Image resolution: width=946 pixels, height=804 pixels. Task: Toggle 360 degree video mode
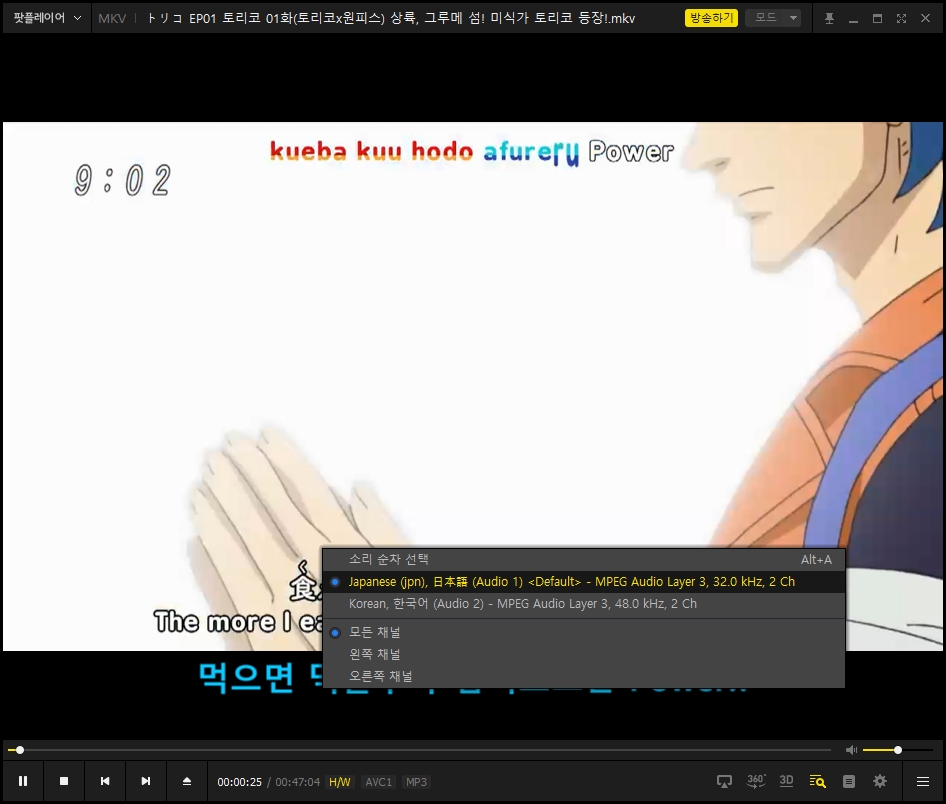[x=756, y=781]
